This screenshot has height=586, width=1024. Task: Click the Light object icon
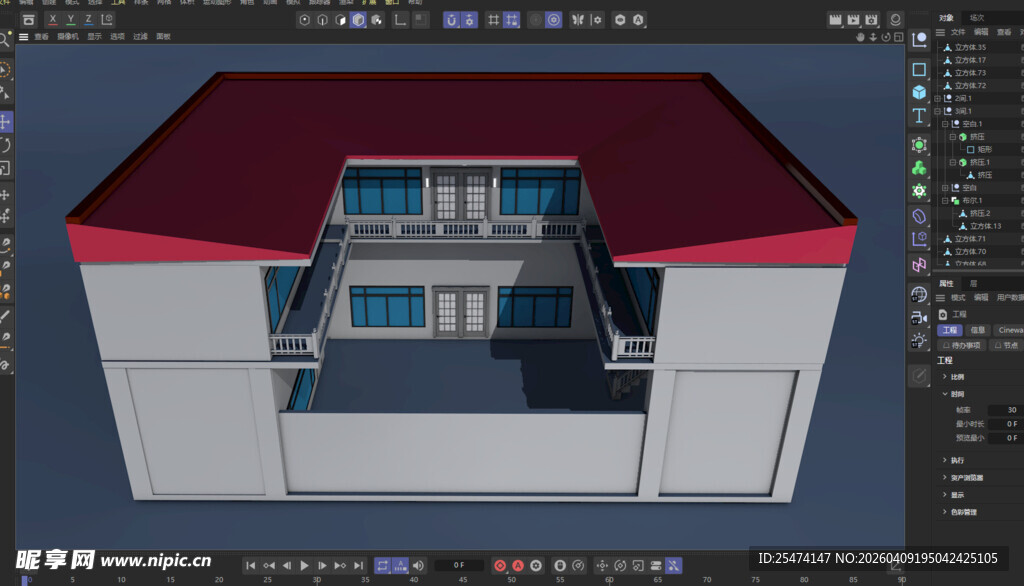pos(919,342)
